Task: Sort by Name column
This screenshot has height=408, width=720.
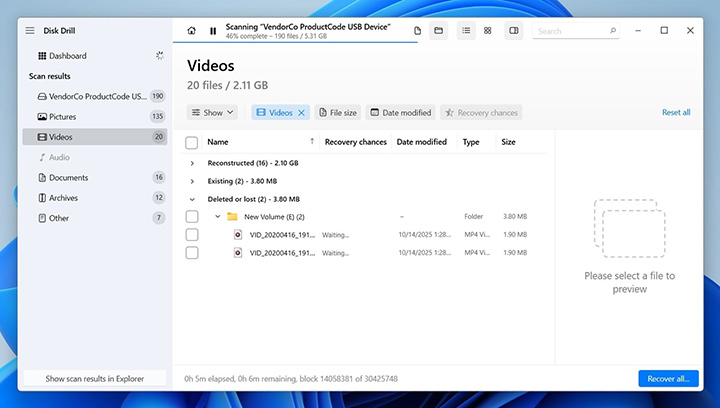Action: click(218, 142)
